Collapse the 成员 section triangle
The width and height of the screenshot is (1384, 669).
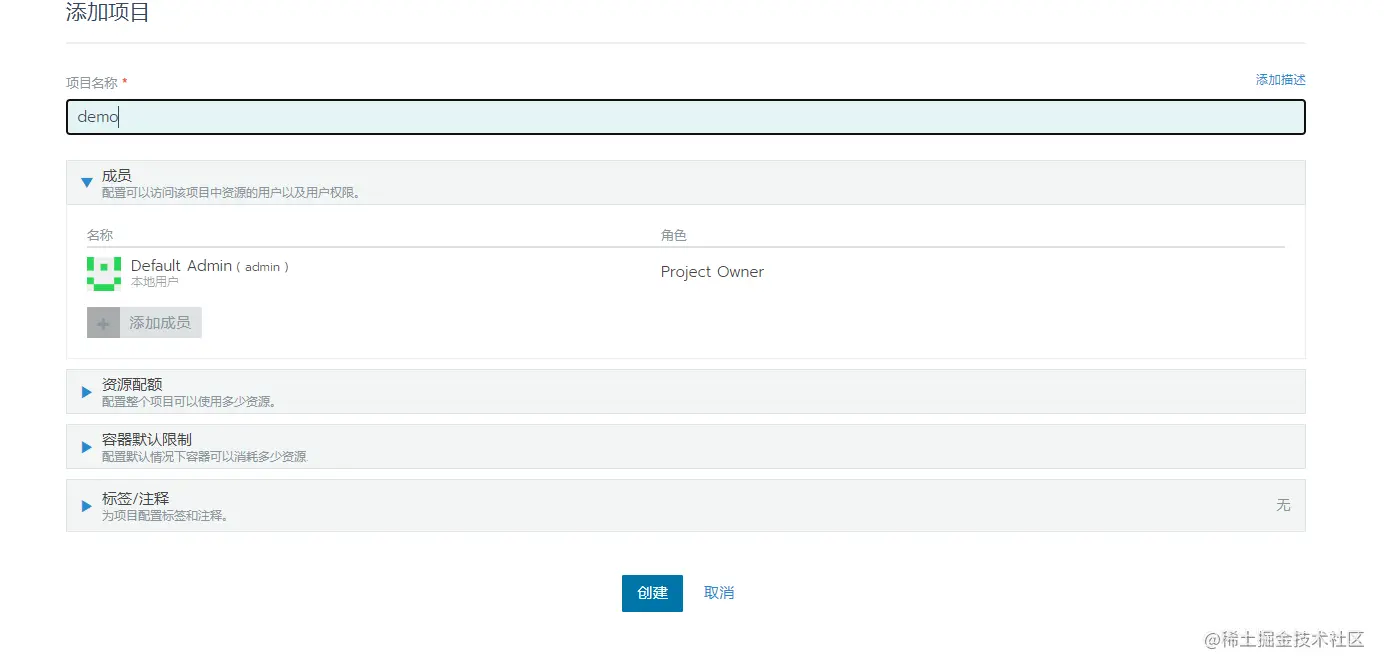point(87,183)
